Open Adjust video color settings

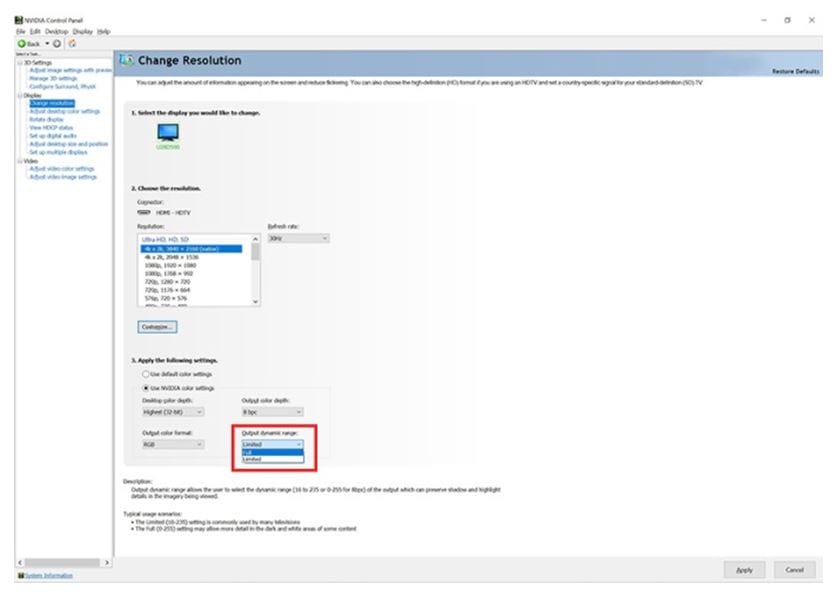pyautogui.click(x=62, y=169)
